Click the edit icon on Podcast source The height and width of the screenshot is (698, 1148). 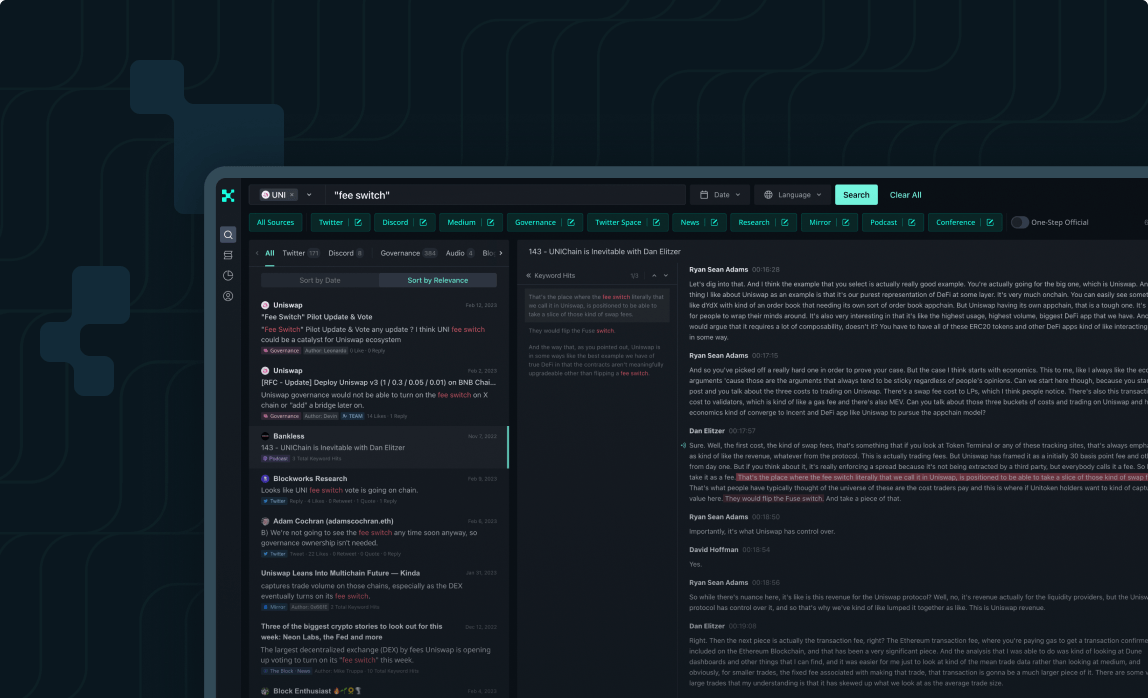coord(918,223)
